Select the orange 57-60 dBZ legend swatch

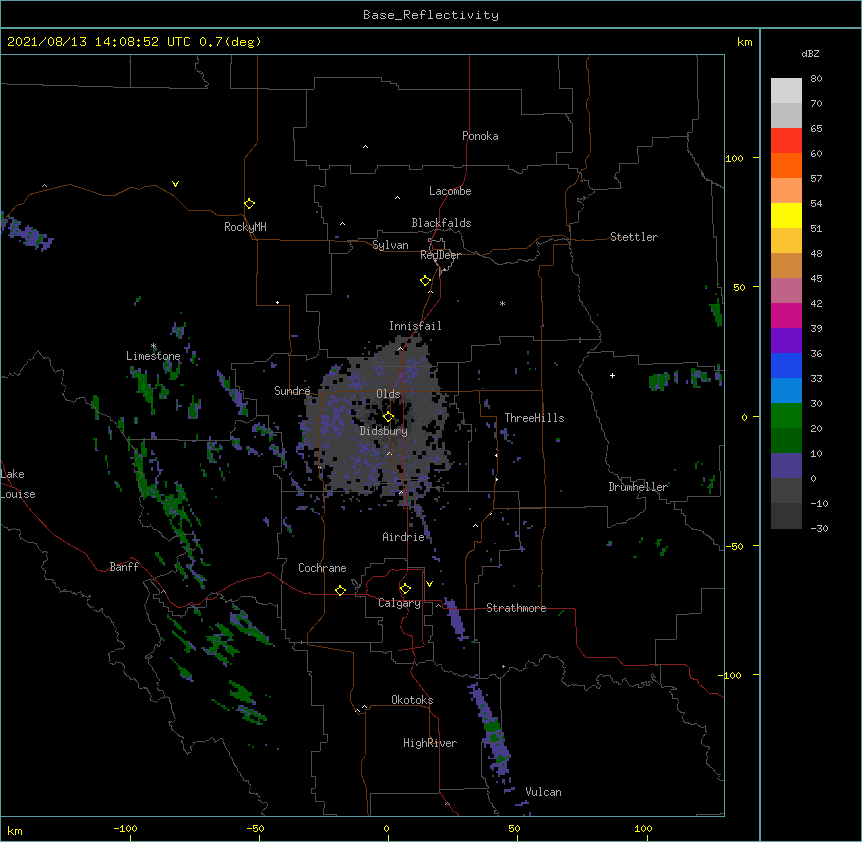click(x=786, y=165)
